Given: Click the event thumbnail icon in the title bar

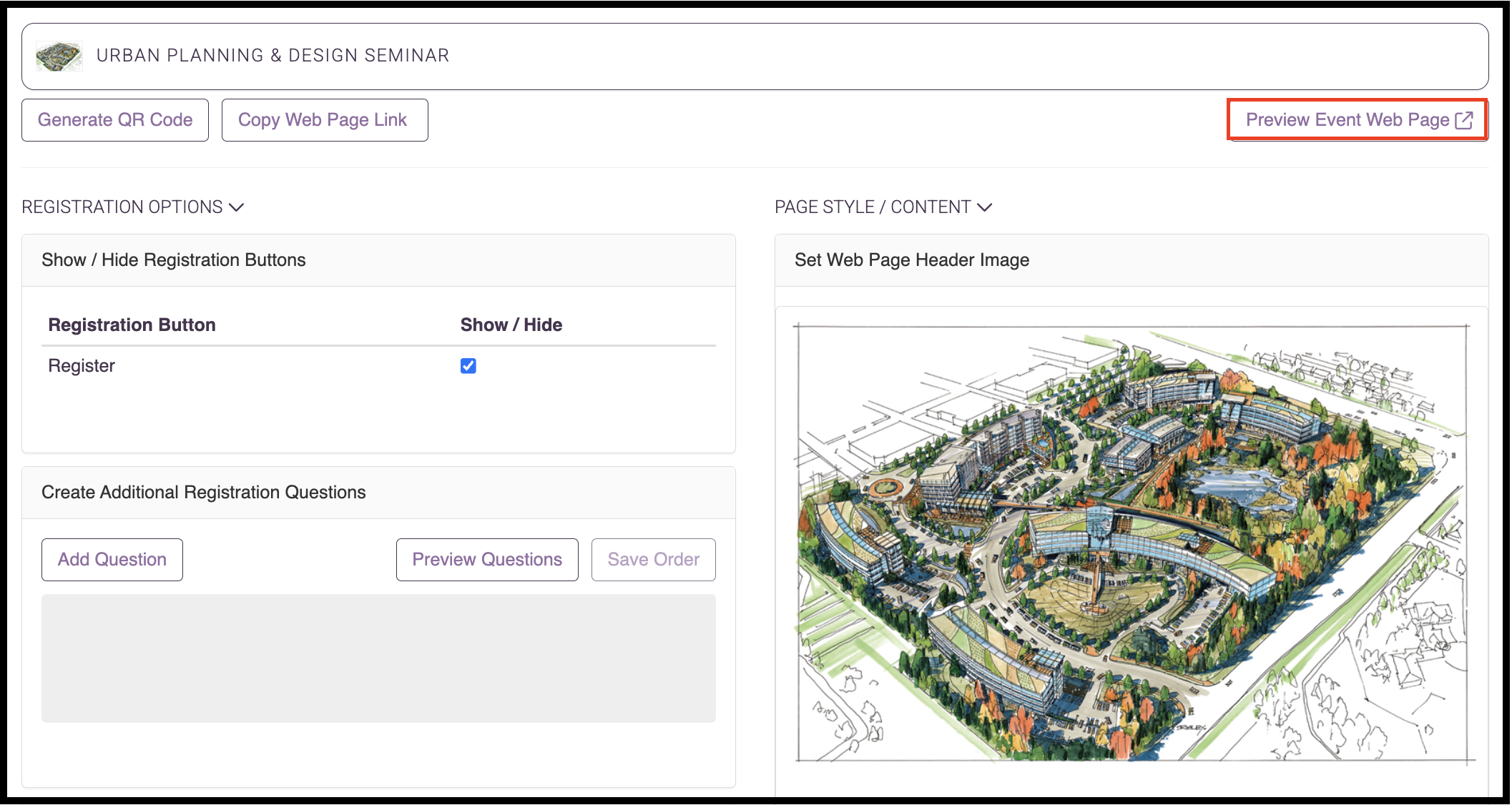Looking at the screenshot, I should [59, 56].
